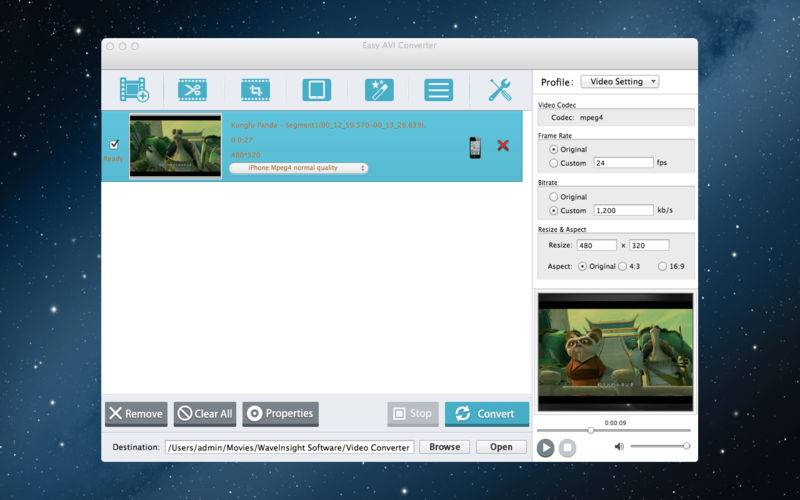Play the preview video

pos(545,448)
